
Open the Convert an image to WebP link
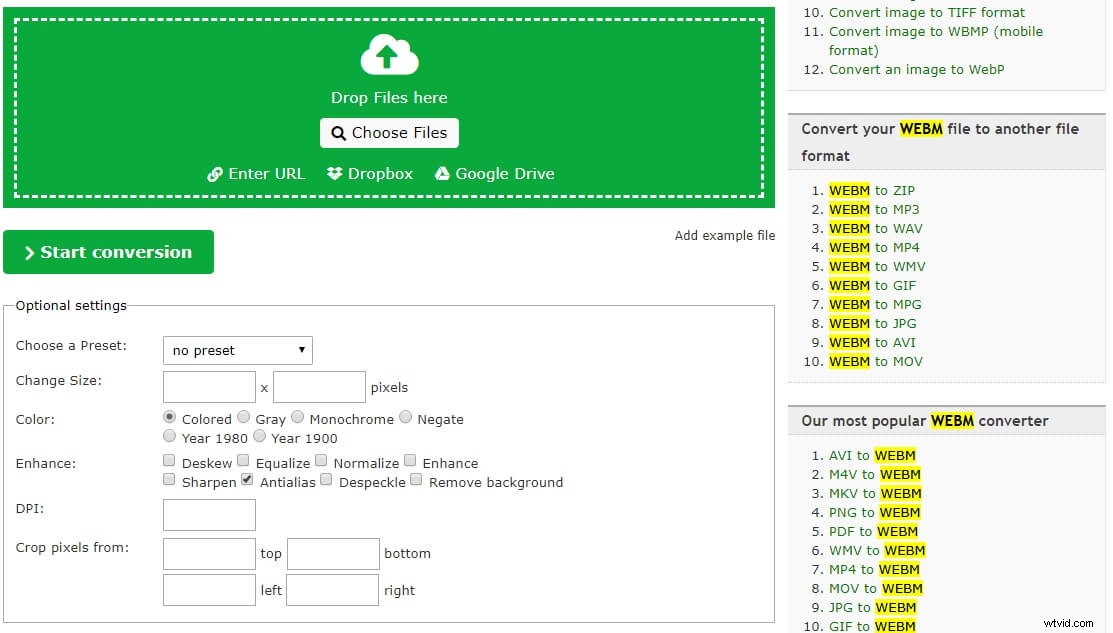[917, 69]
